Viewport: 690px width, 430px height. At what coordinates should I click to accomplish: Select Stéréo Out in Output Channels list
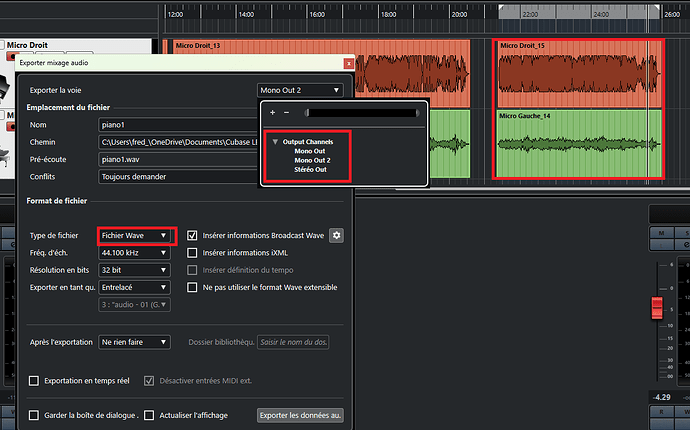[310, 169]
